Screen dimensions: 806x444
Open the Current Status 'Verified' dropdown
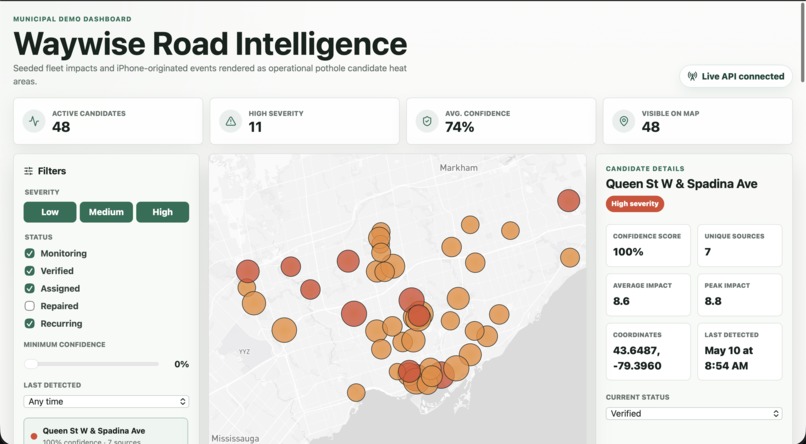pos(694,413)
